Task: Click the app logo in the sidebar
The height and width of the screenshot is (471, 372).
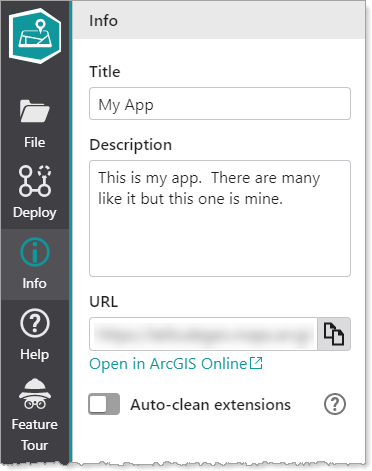Action: pos(35,36)
